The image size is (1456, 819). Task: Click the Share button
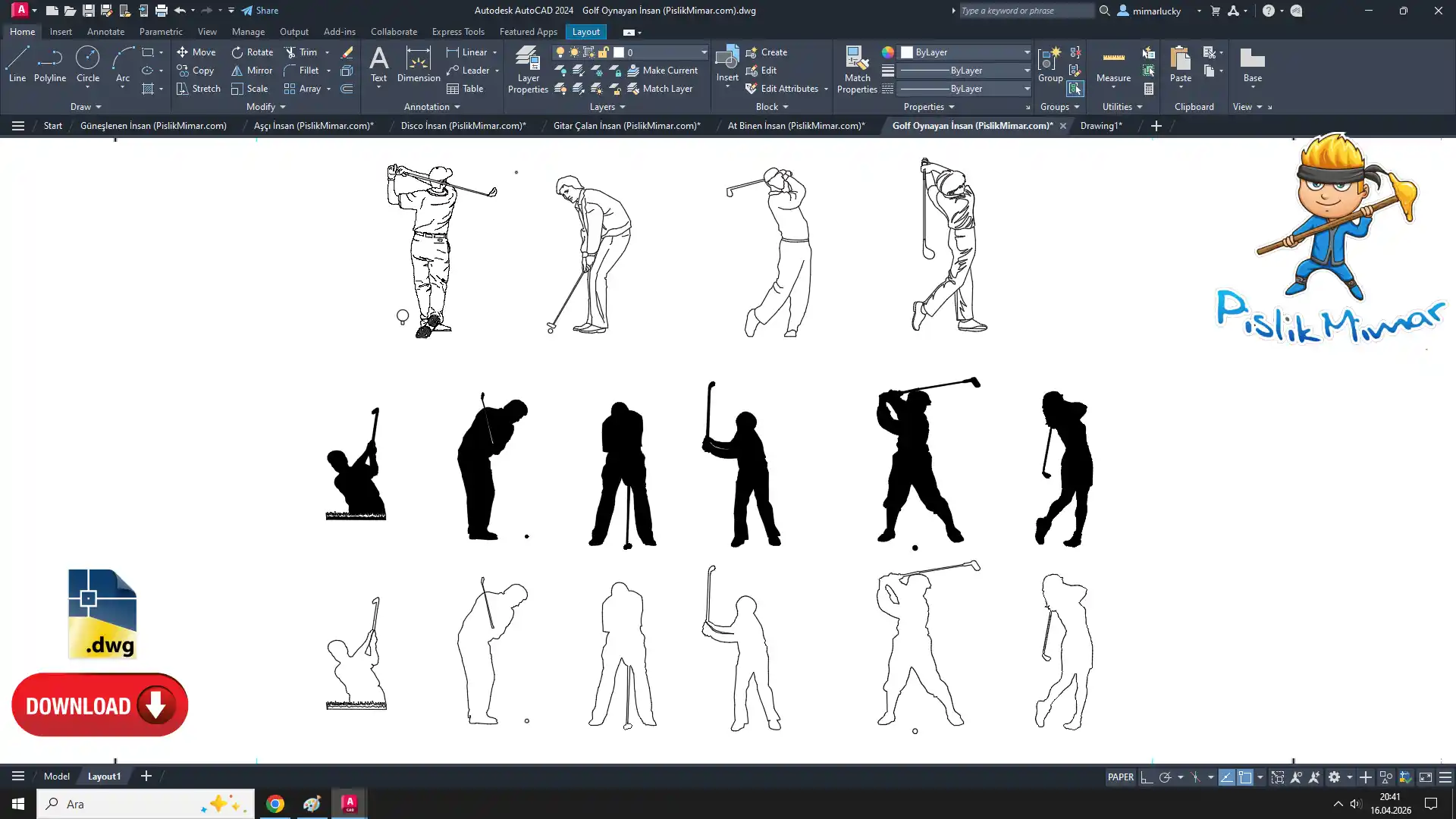pyautogui.click(x=260, y=11)
